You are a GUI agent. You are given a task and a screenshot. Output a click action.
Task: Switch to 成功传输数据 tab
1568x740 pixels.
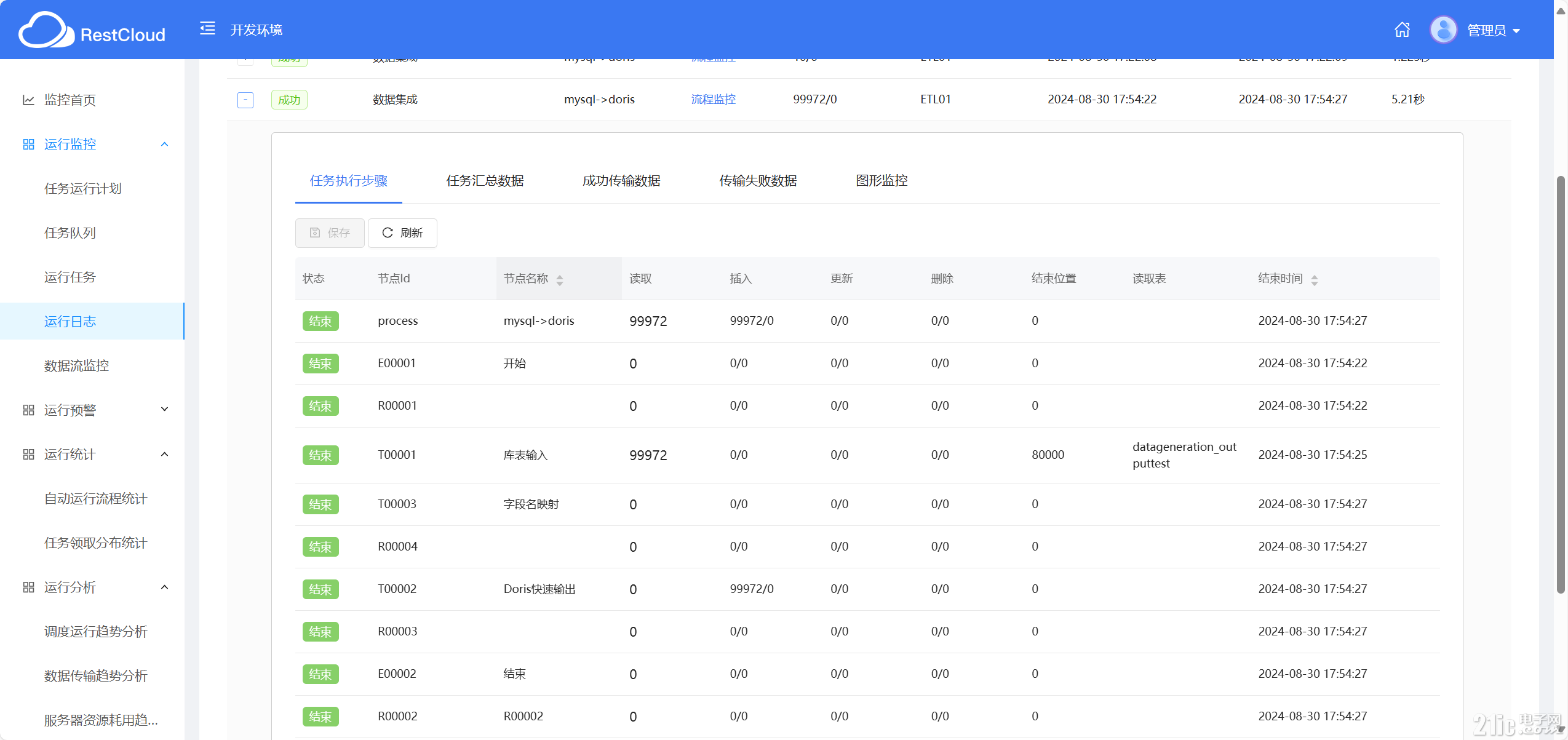tap(621, 180)
